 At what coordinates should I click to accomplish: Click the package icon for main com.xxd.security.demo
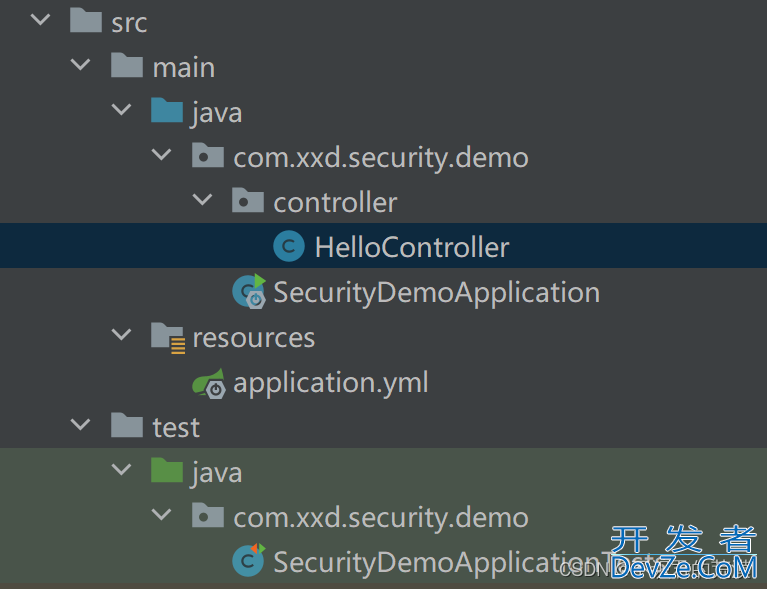coord(208,155)
